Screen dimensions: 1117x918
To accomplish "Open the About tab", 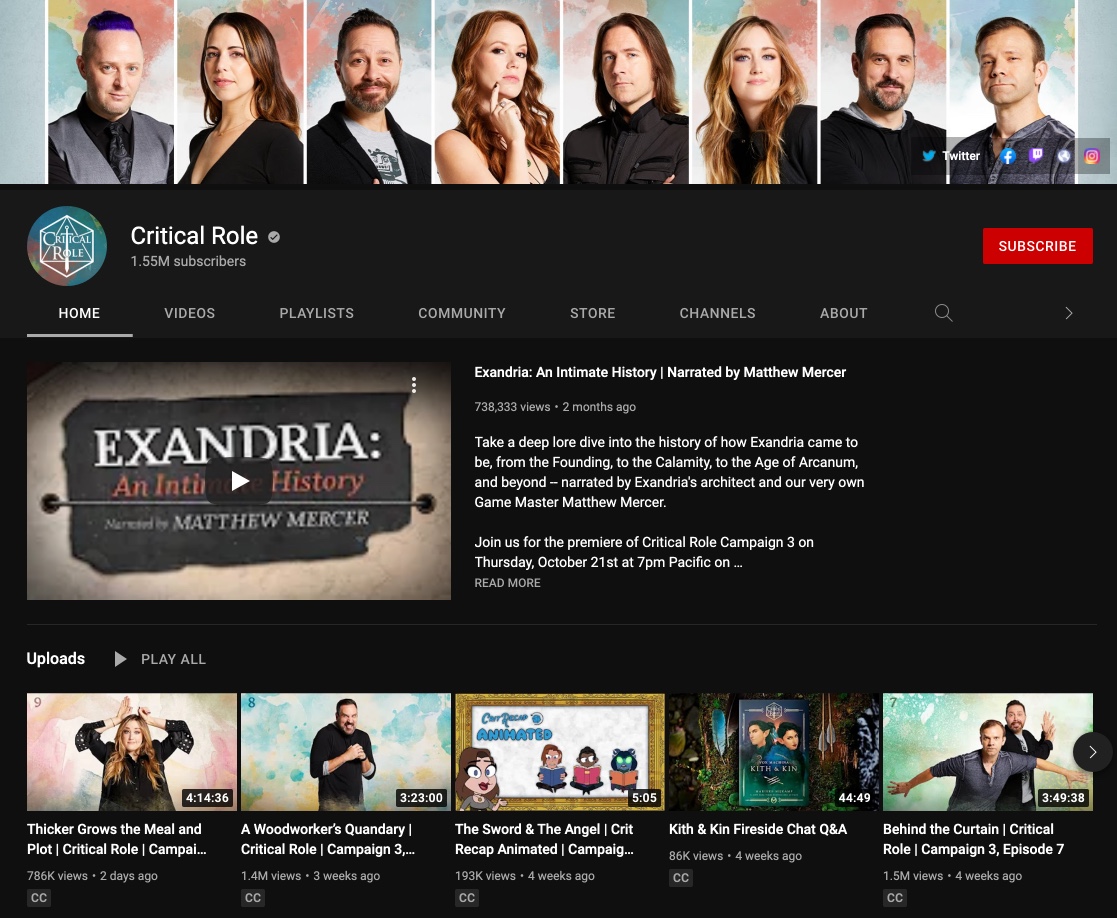I will 843,313.
